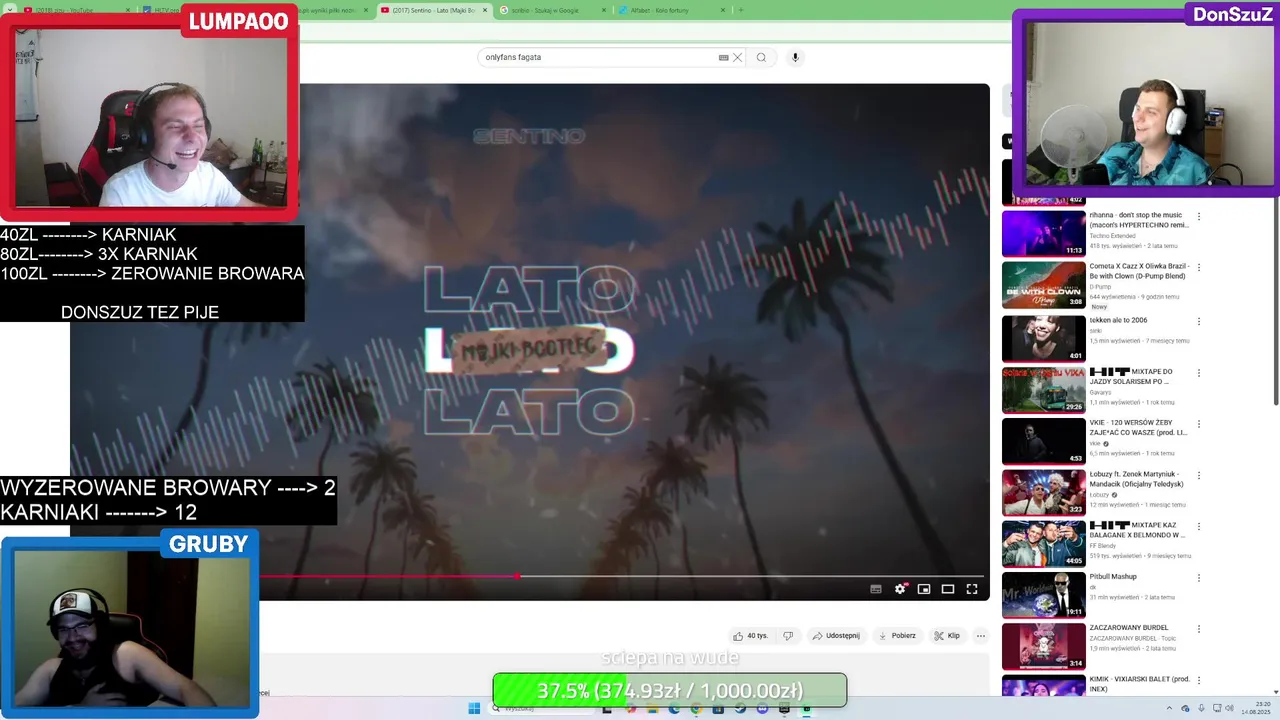
Task: Open options for ZACZAROWANY BURDEL video
Action: pos(1199,628)
